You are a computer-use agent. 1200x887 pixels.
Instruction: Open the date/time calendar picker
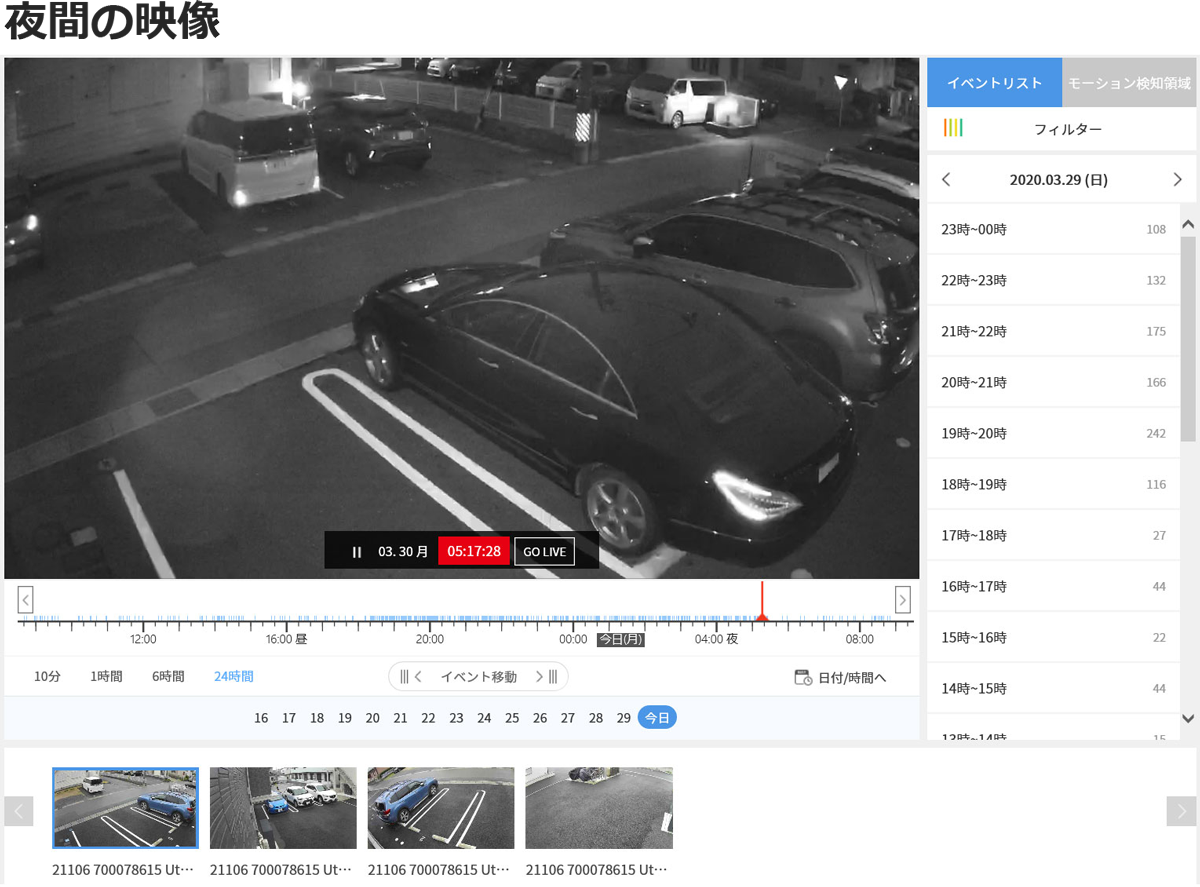(840, 678)
